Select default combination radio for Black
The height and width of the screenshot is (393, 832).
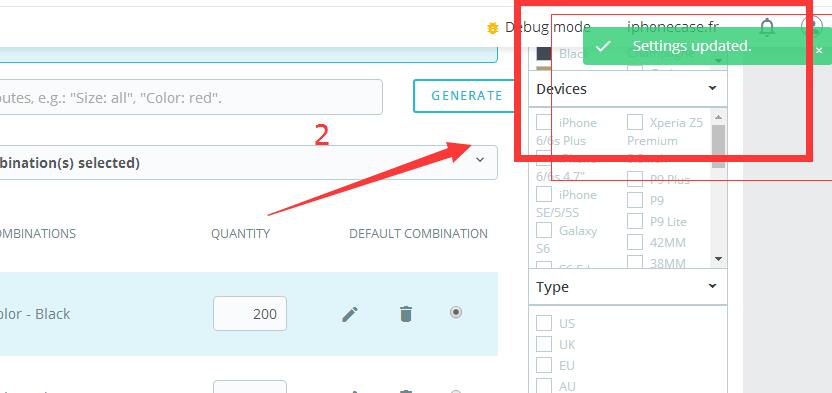tap(455, 312)
